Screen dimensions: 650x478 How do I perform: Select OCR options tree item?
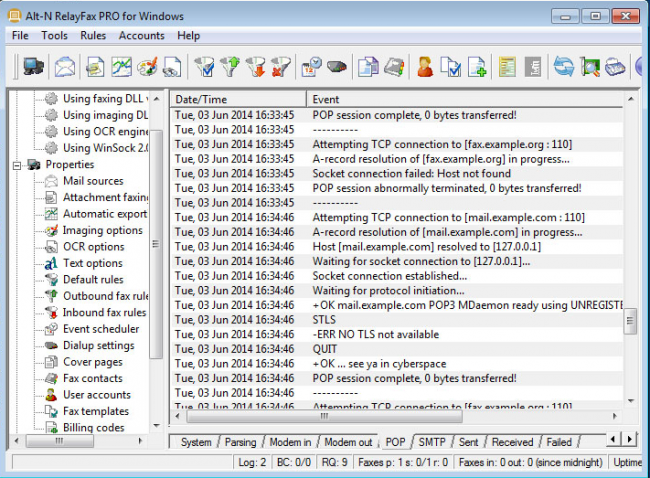(94, 247)
